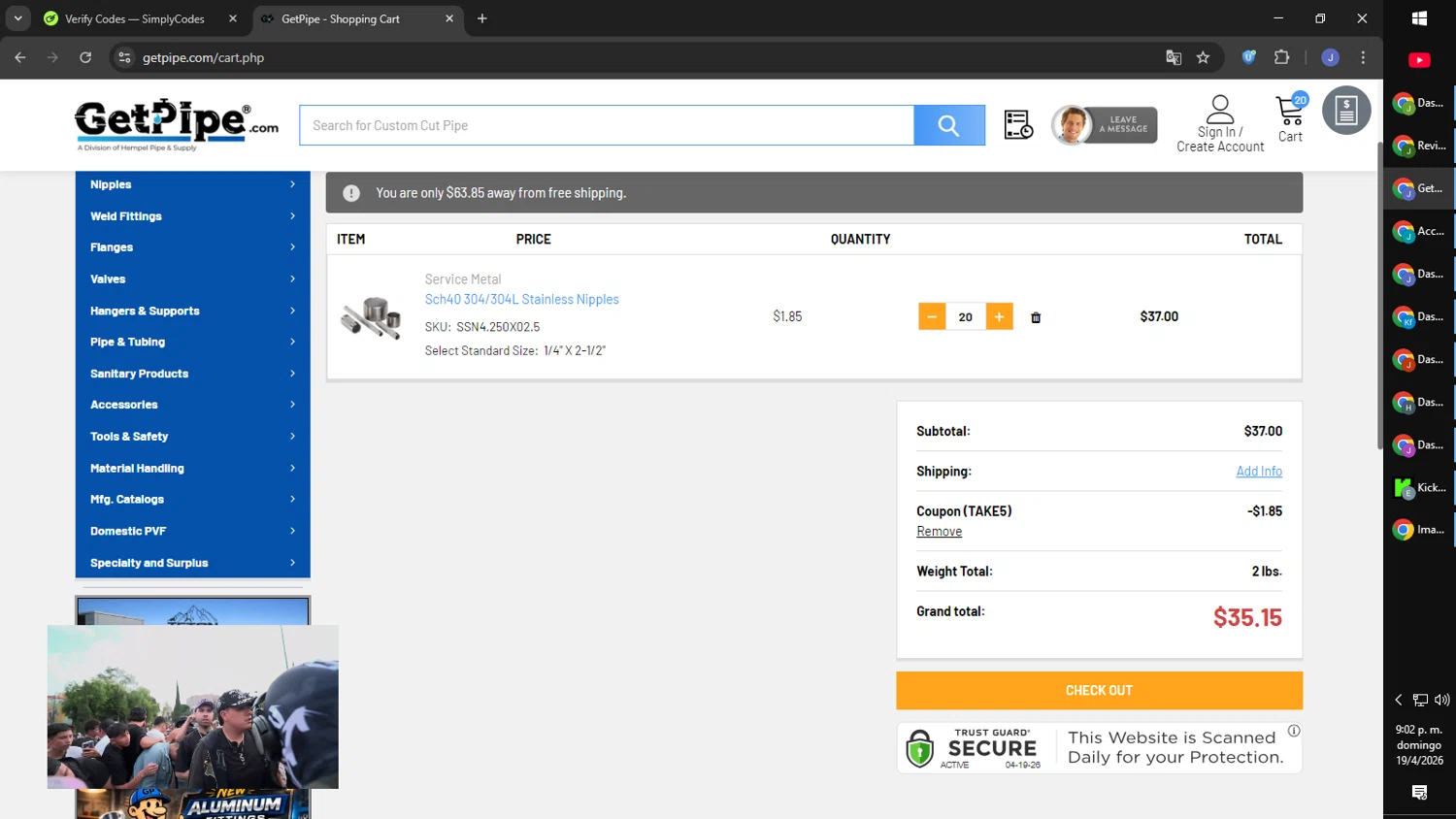Open the Specialty and Surplus menu item
Image resolution: width=1456 pixels, height=819 pixels.
click(193, 563)
